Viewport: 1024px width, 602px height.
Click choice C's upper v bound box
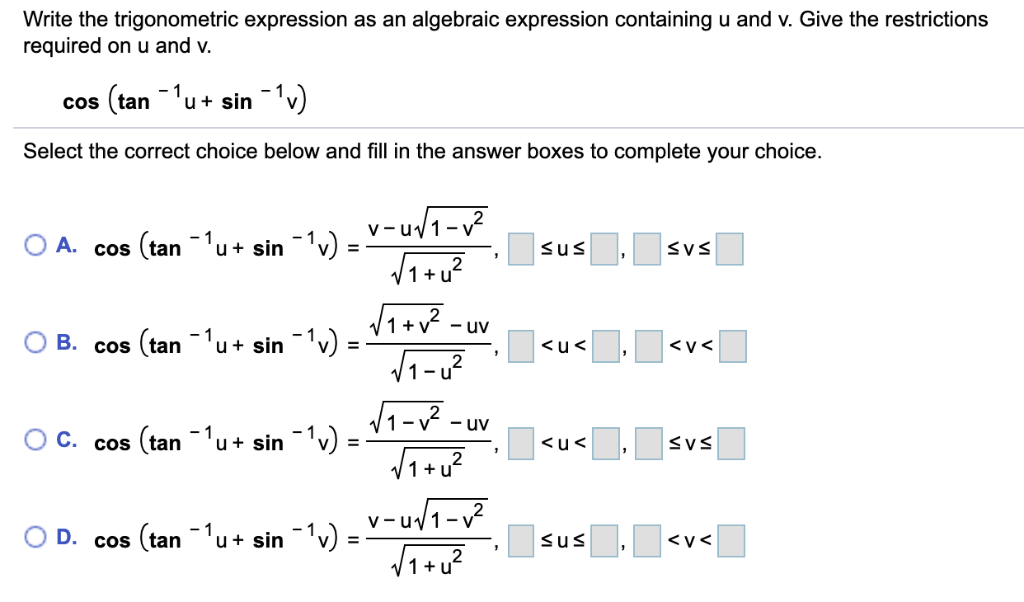tap(730, 443)
